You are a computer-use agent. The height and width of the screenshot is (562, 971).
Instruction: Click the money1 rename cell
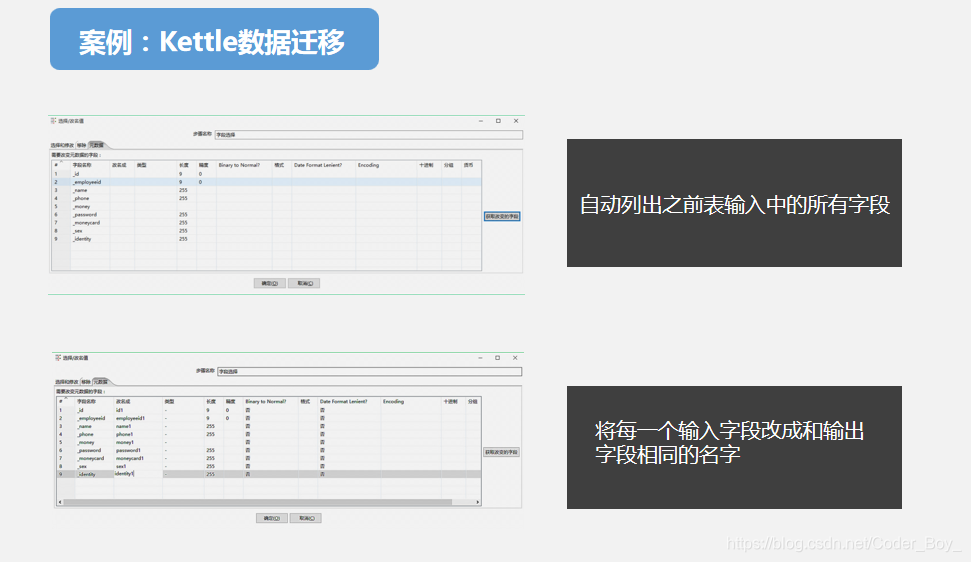coord(124,442)
